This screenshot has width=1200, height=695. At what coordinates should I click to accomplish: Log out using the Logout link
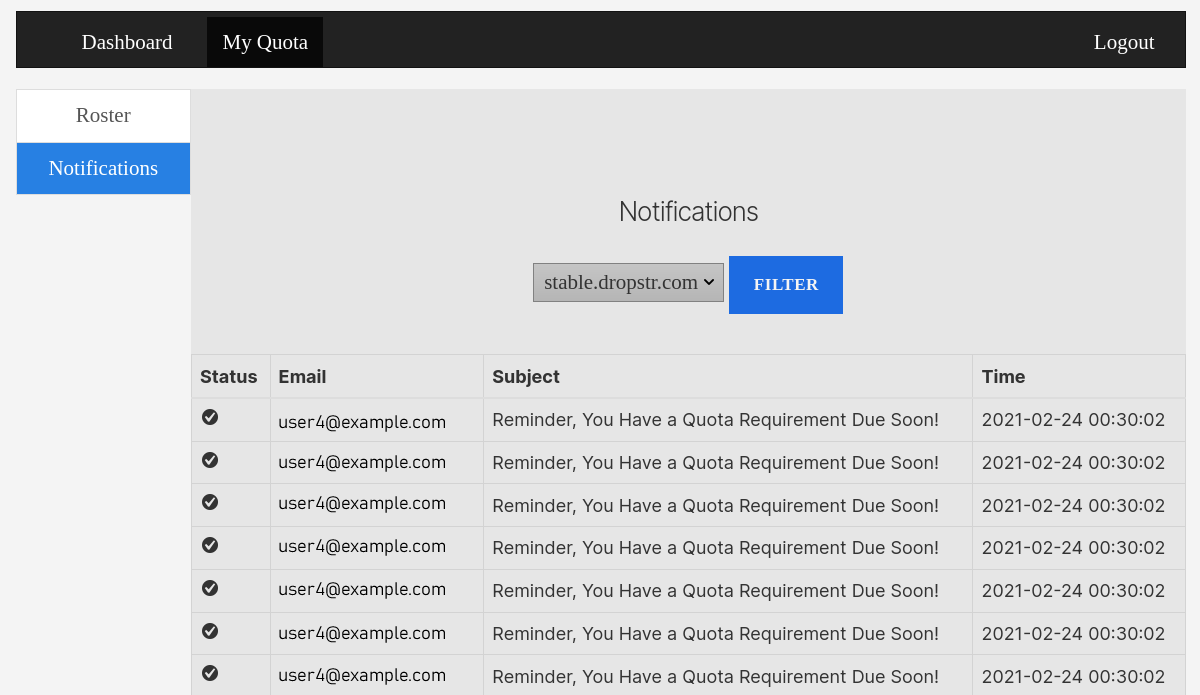[1124, 42]
